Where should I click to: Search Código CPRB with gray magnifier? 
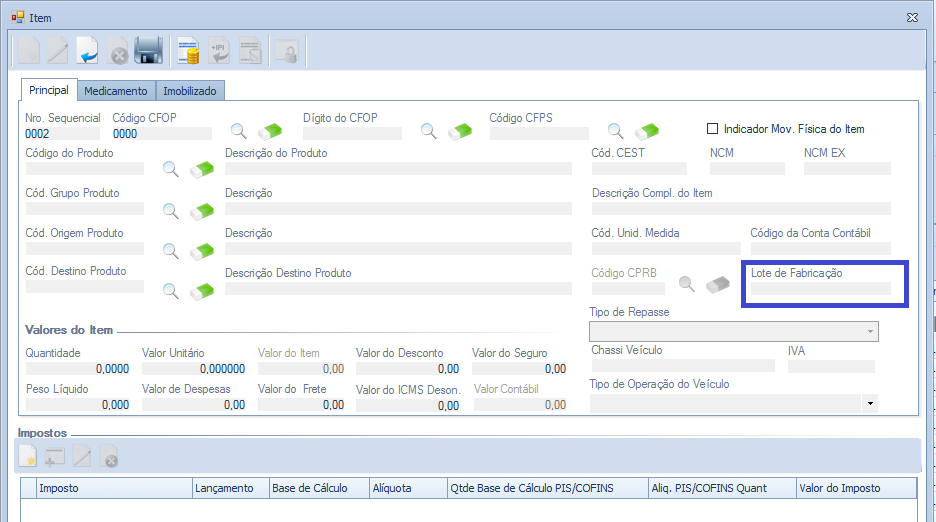[686, 284]
